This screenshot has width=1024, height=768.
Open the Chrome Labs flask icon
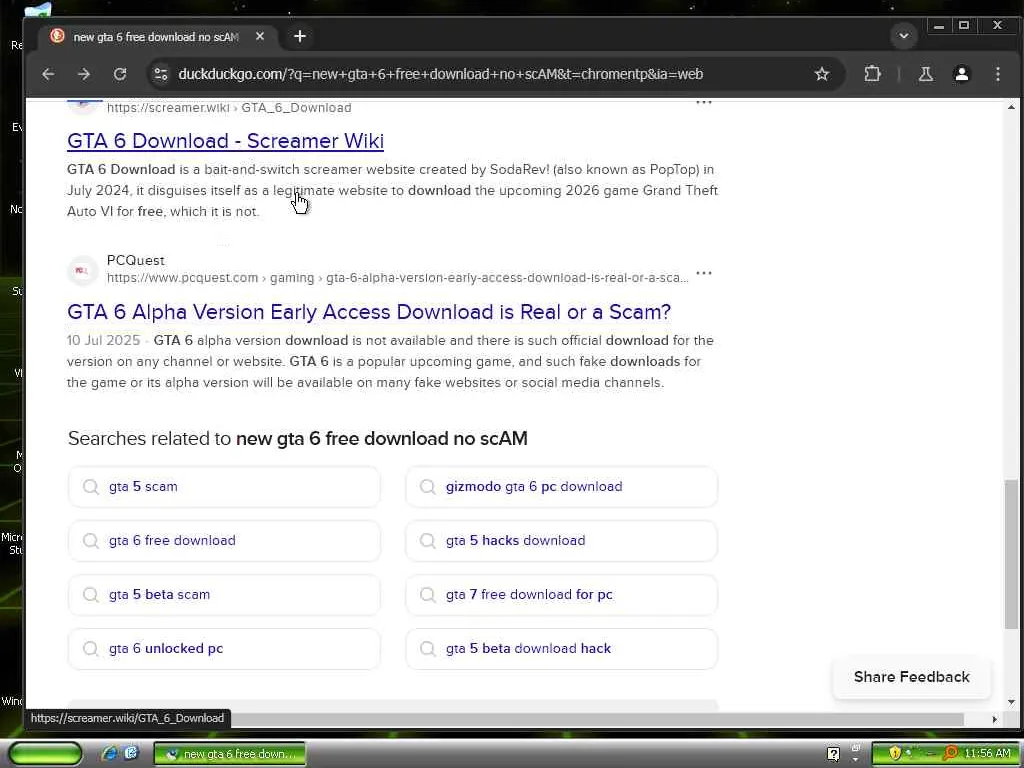925,74
